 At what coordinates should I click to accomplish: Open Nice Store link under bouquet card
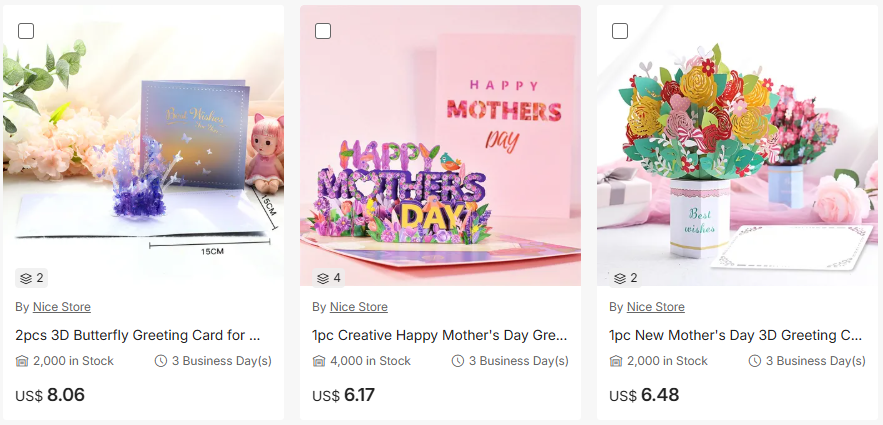click(655, 307)
